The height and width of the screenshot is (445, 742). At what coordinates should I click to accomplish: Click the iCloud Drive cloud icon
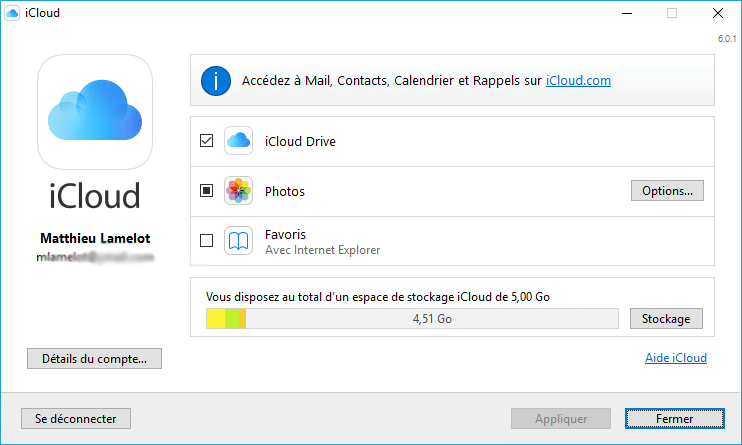pos(238,141)
